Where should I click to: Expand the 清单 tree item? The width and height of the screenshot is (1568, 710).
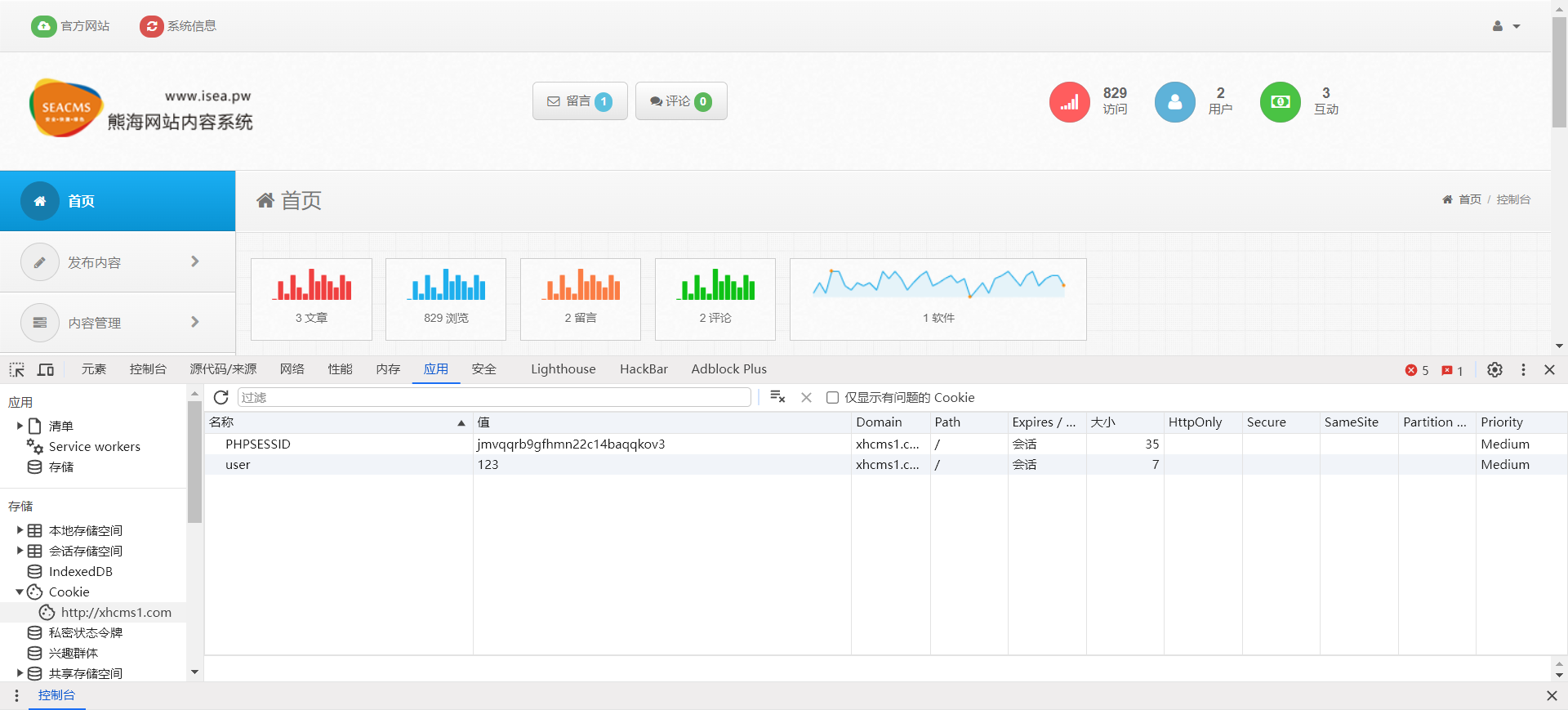point(20,426)
